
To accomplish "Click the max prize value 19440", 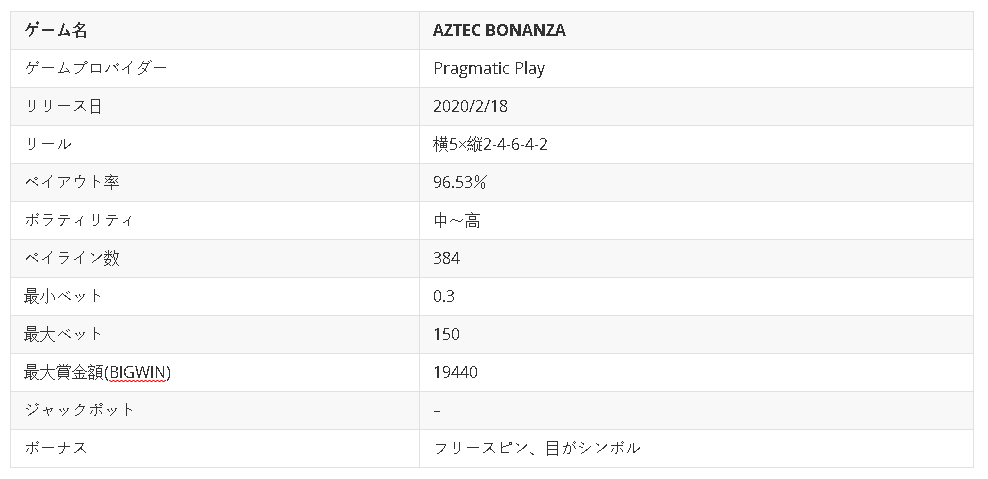I will click(455, 372).
